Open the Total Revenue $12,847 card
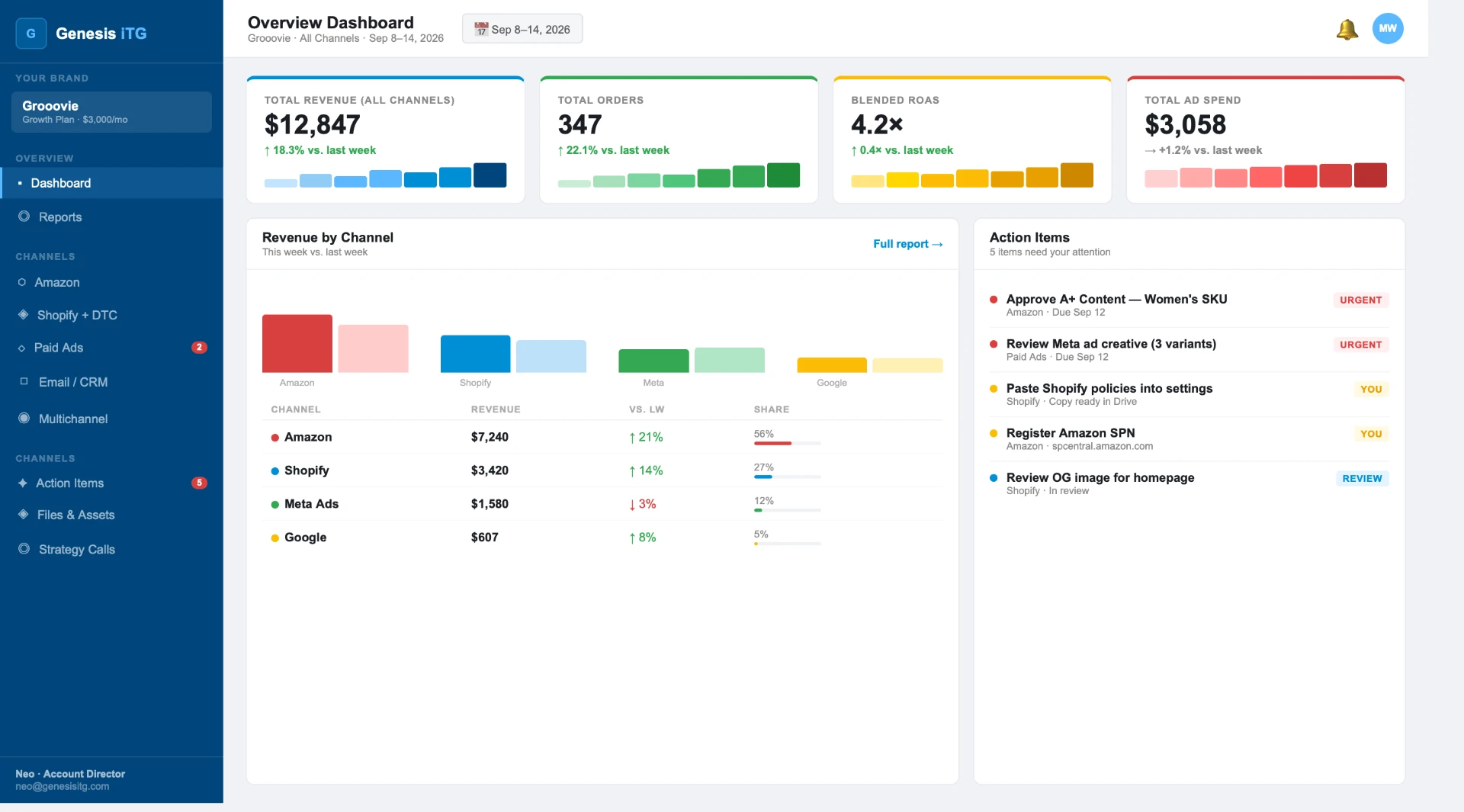This screenshot has height=812, width=1464. point(386,140)
